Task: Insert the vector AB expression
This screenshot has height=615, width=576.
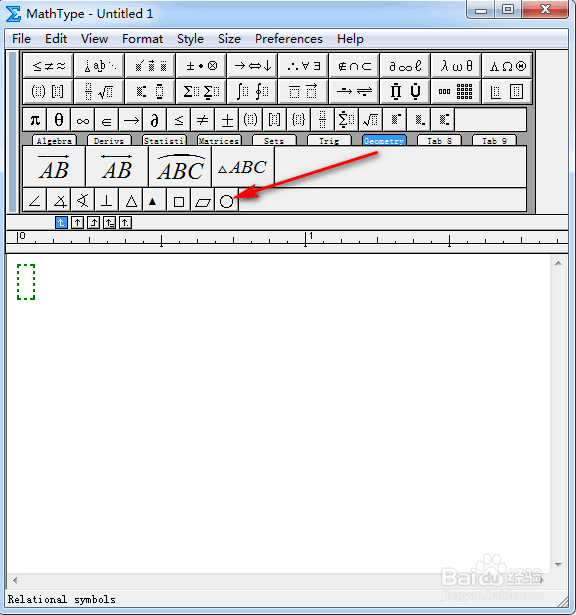Action: (54, 167)
